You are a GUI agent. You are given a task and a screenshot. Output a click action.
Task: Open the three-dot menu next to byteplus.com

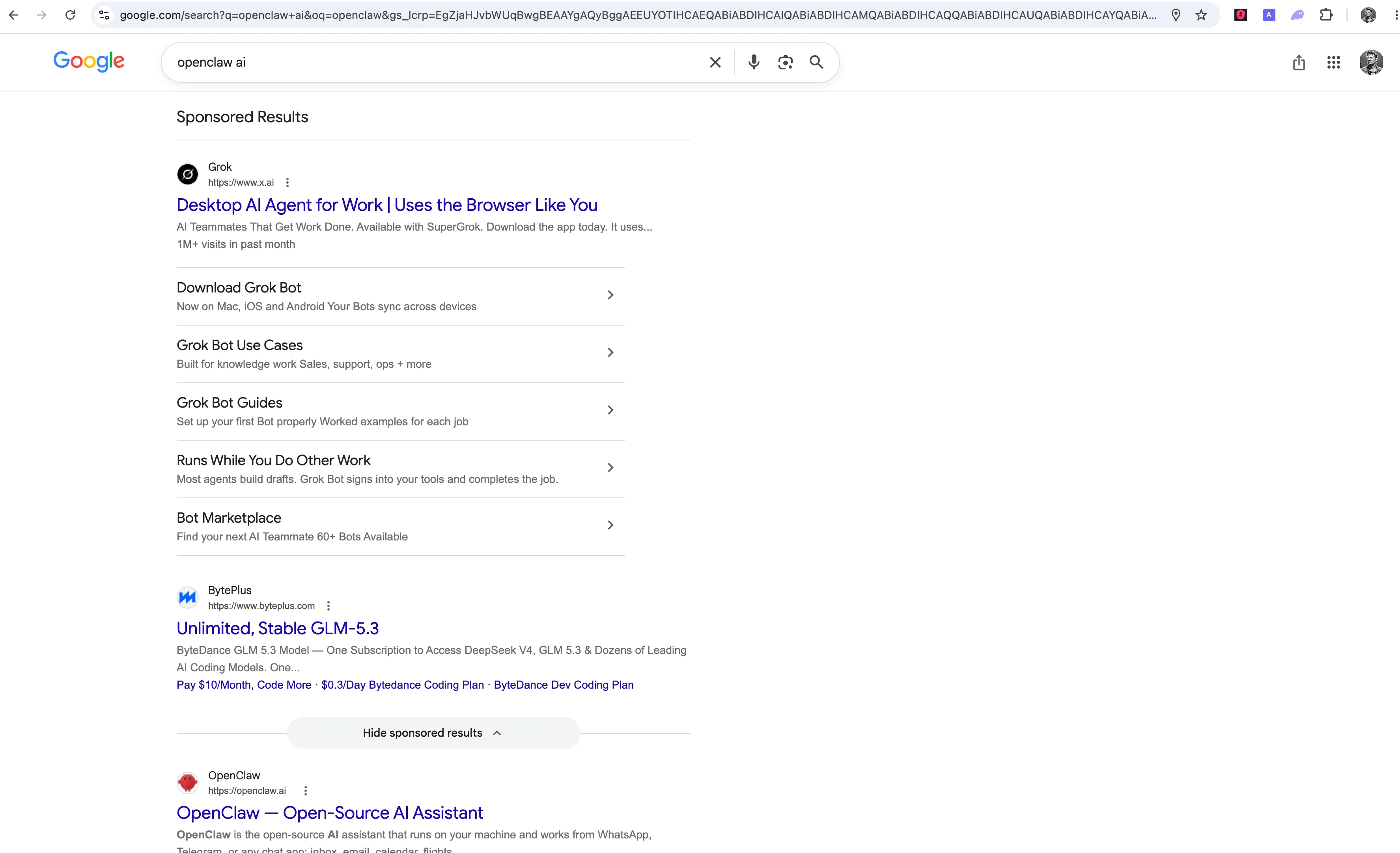pyautogui.click(x=329, y=605)
